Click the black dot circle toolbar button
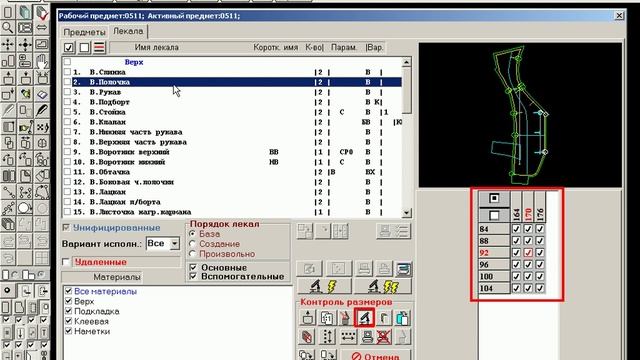The height and width of the screenshot is (360, 640). click(8, 291)
